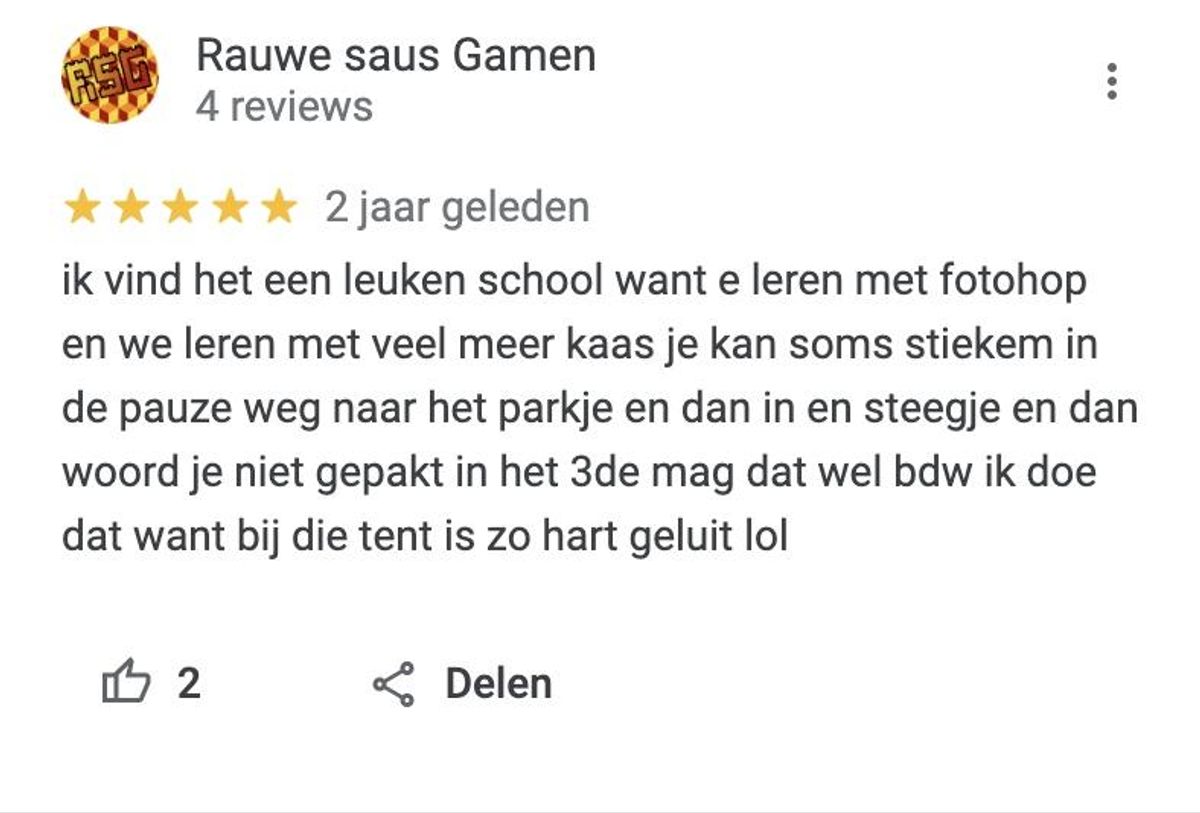Screen dimensions: 1200x813
Task: Click first review line 'ik vind het'
Action: click(x=574, y=282)
